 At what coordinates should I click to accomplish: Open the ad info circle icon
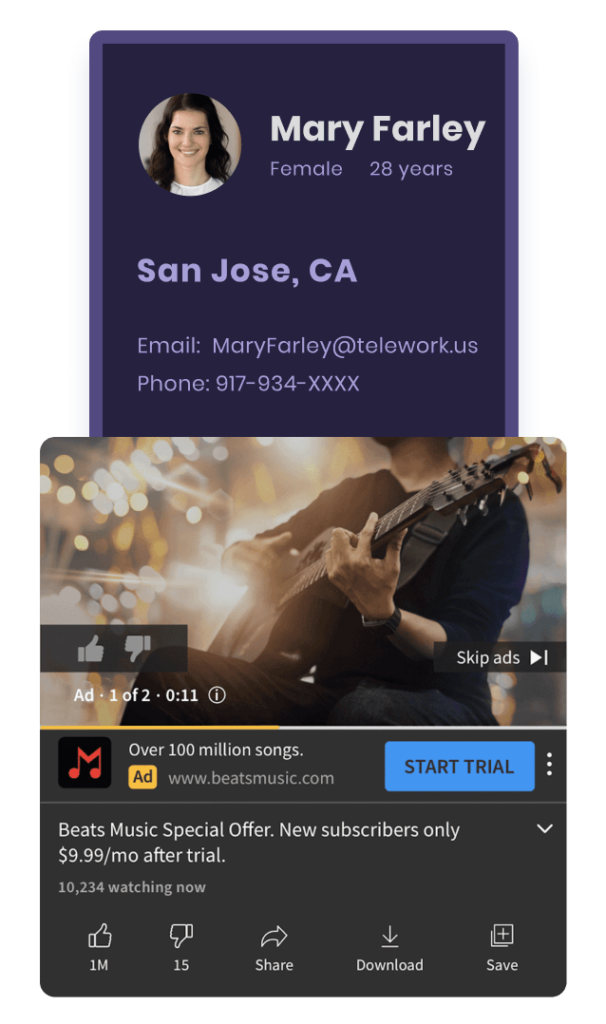[217, 695]
